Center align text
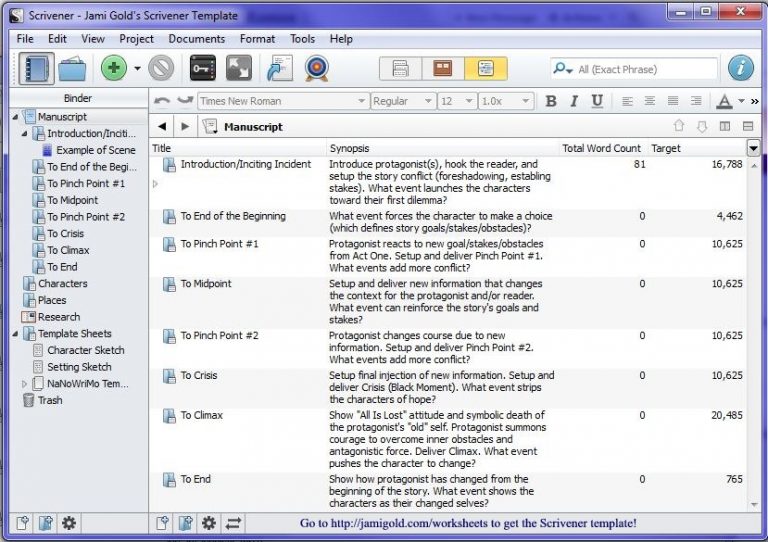The height and width of the screenshot is (542, 768). tap(649, 101)
